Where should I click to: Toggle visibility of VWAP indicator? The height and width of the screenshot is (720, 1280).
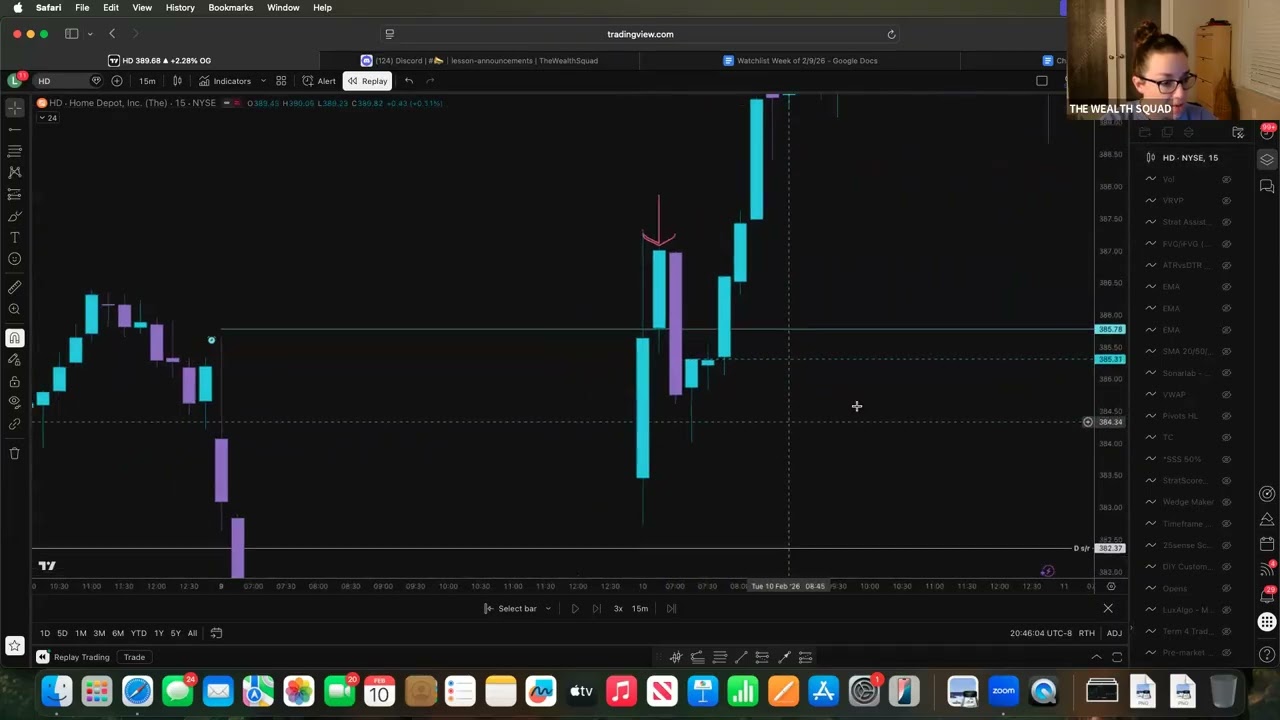(x=1226, y=395)
